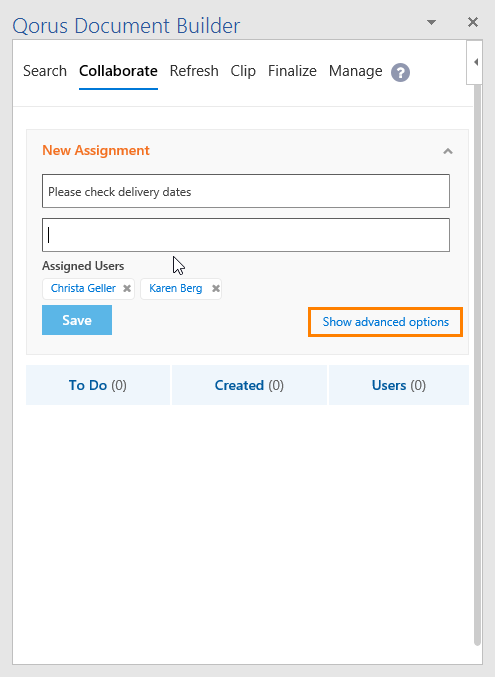
Task: Go to the Clip tab
Action: pyautogui.click(x=243, y=71)
